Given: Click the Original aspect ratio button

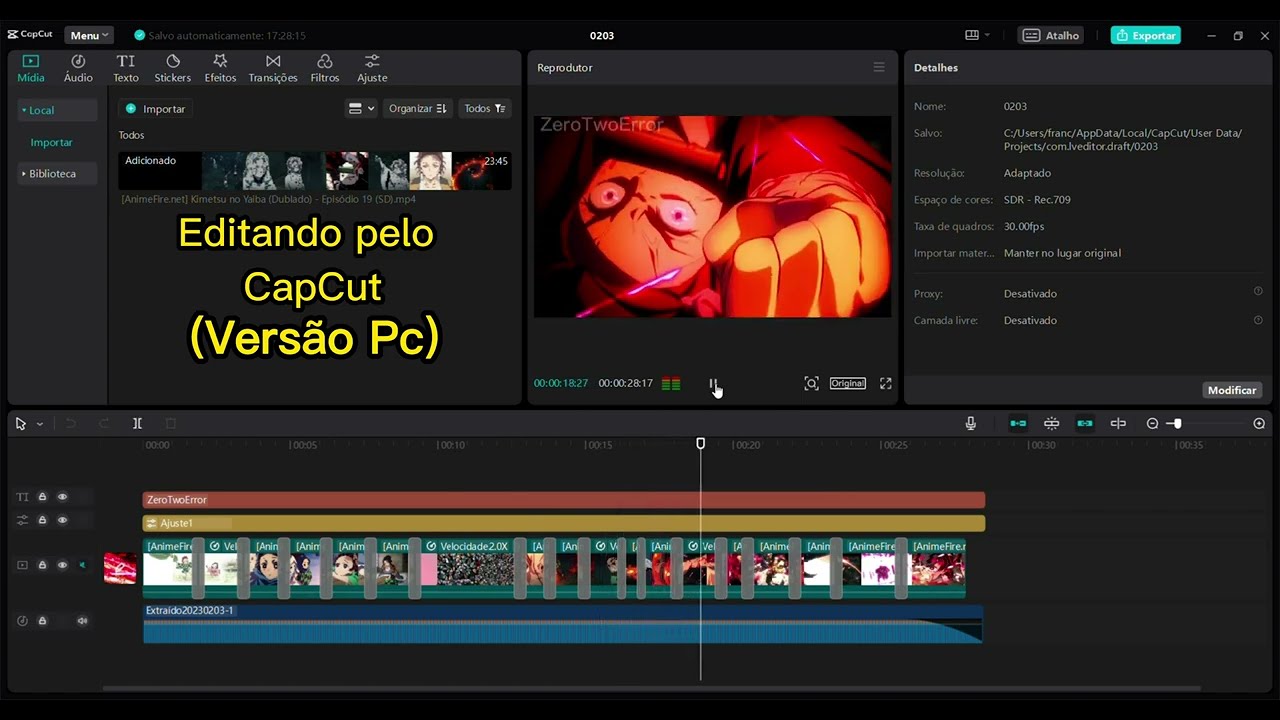Looking at the screenshot, I should point(848,383).
